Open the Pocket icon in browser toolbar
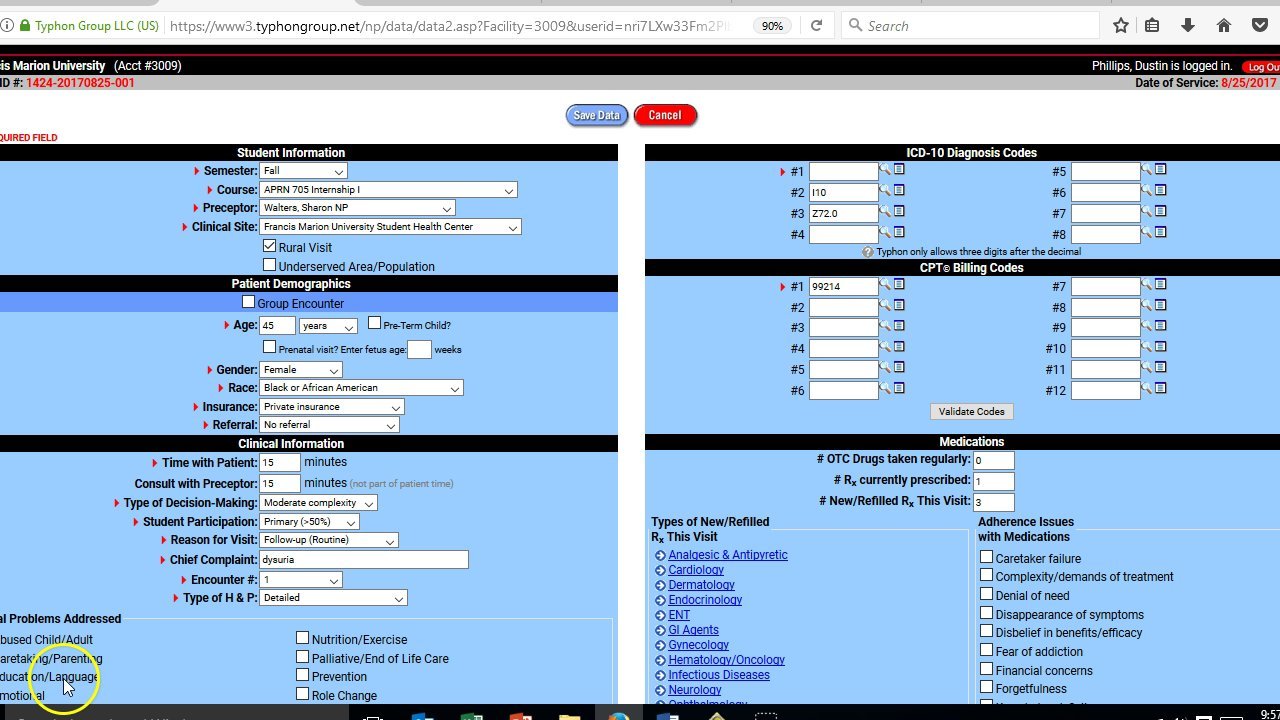The width and height of the screenshot is (1280, 720). [x=1259, y=25]
